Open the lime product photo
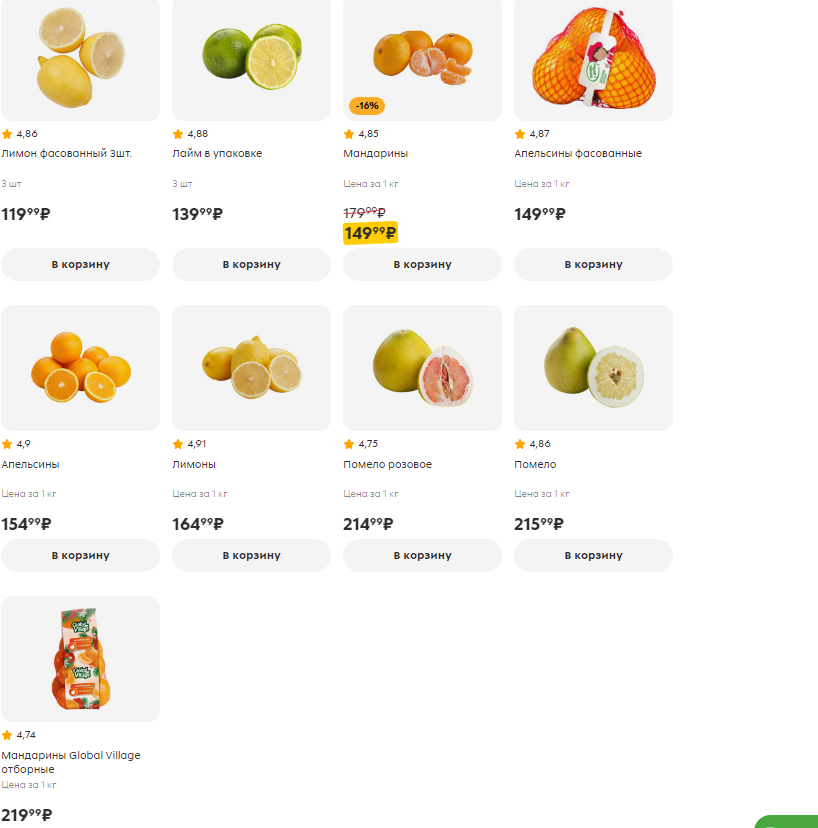The width and height of the screenshot is (818, 828). (x=251, y=60)
